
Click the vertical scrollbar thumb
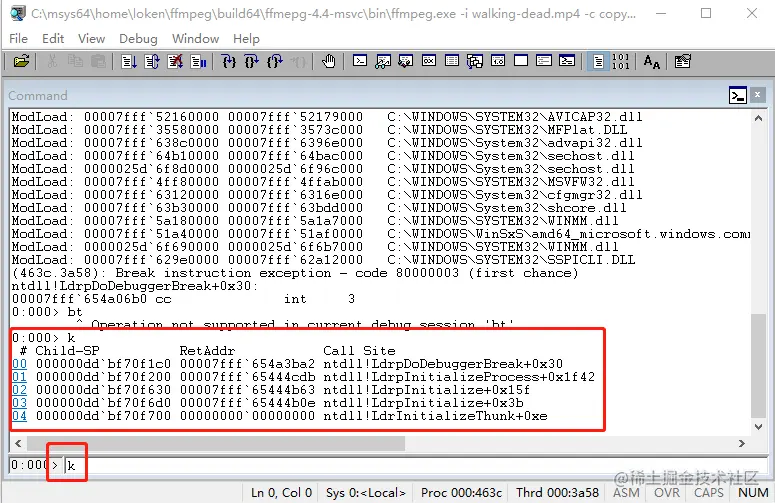pyautogui.click(x=758, y=366)
